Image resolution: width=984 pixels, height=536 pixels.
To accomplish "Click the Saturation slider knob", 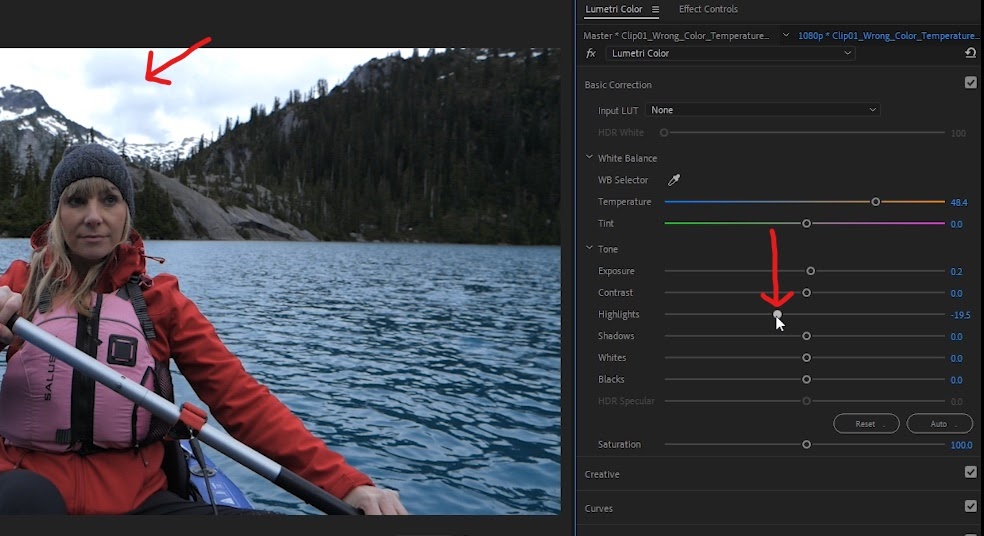I will coord(806,444).
